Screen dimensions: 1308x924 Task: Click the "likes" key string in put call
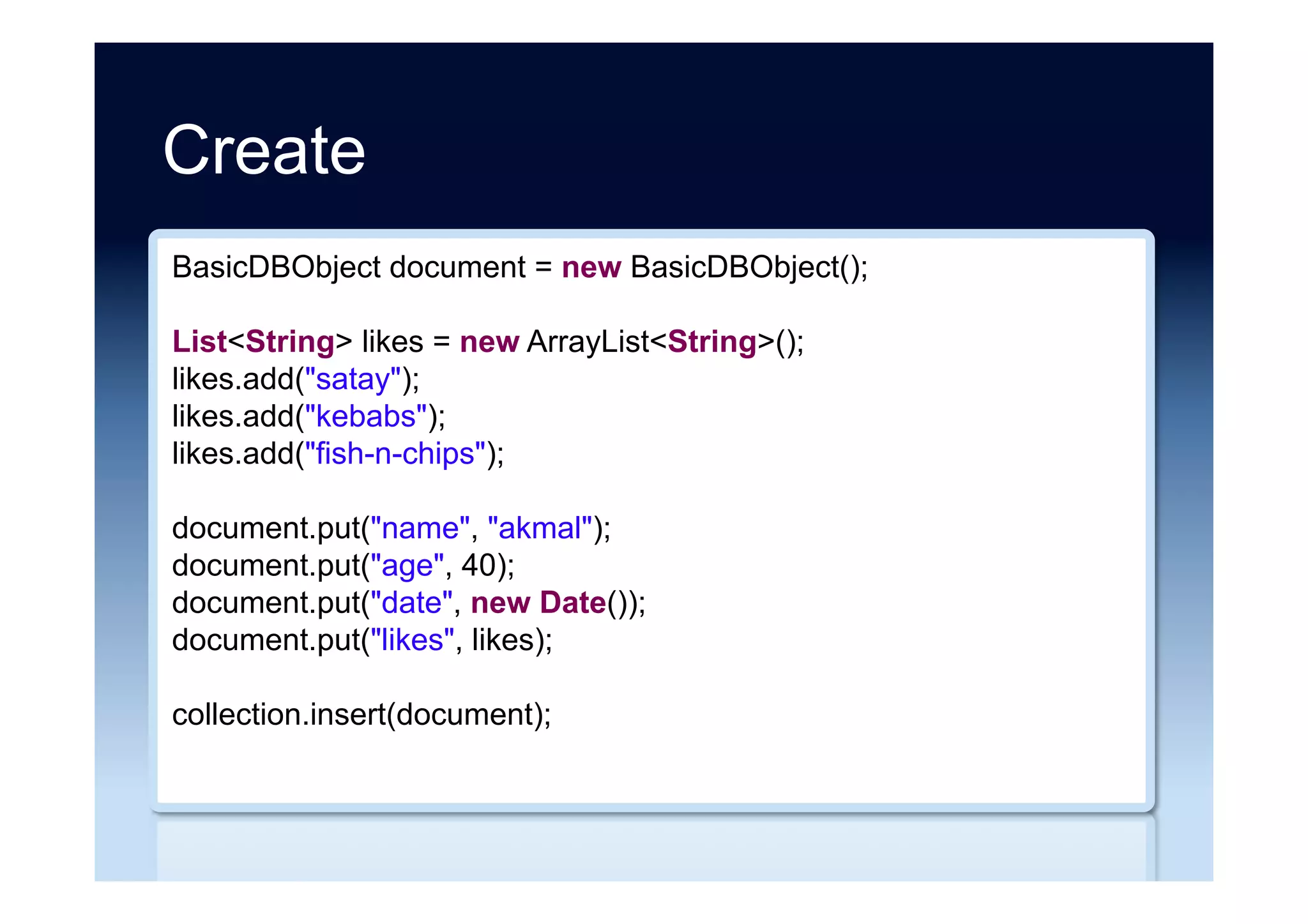(412, 640)
